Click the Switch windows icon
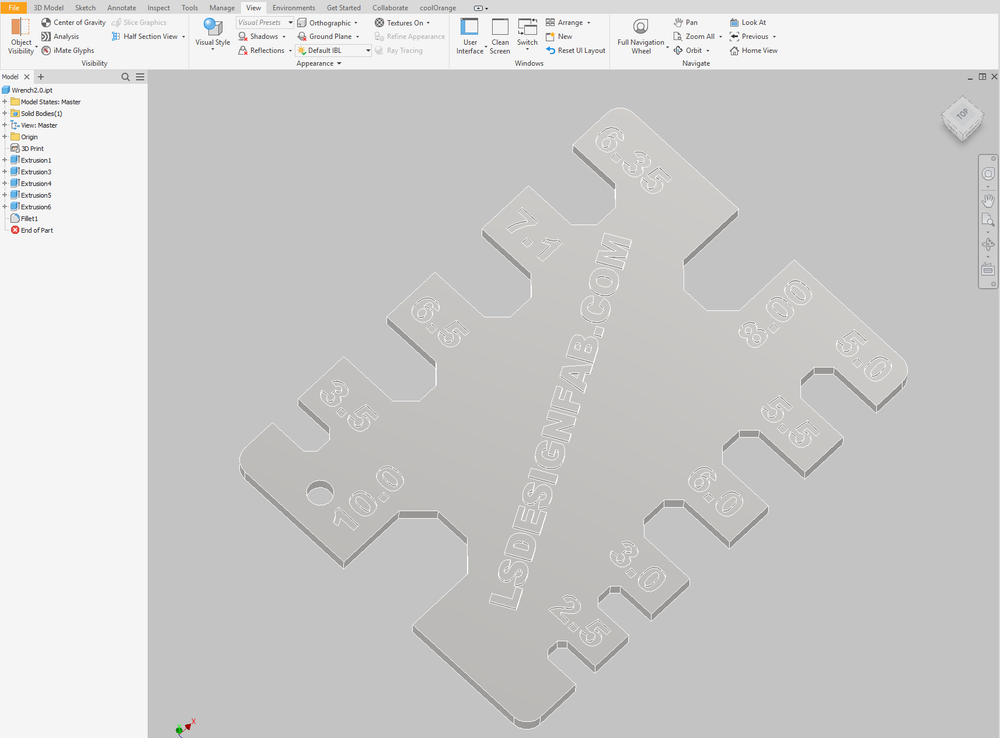Screen dimensions: 1000x738 tap(527, 27)
